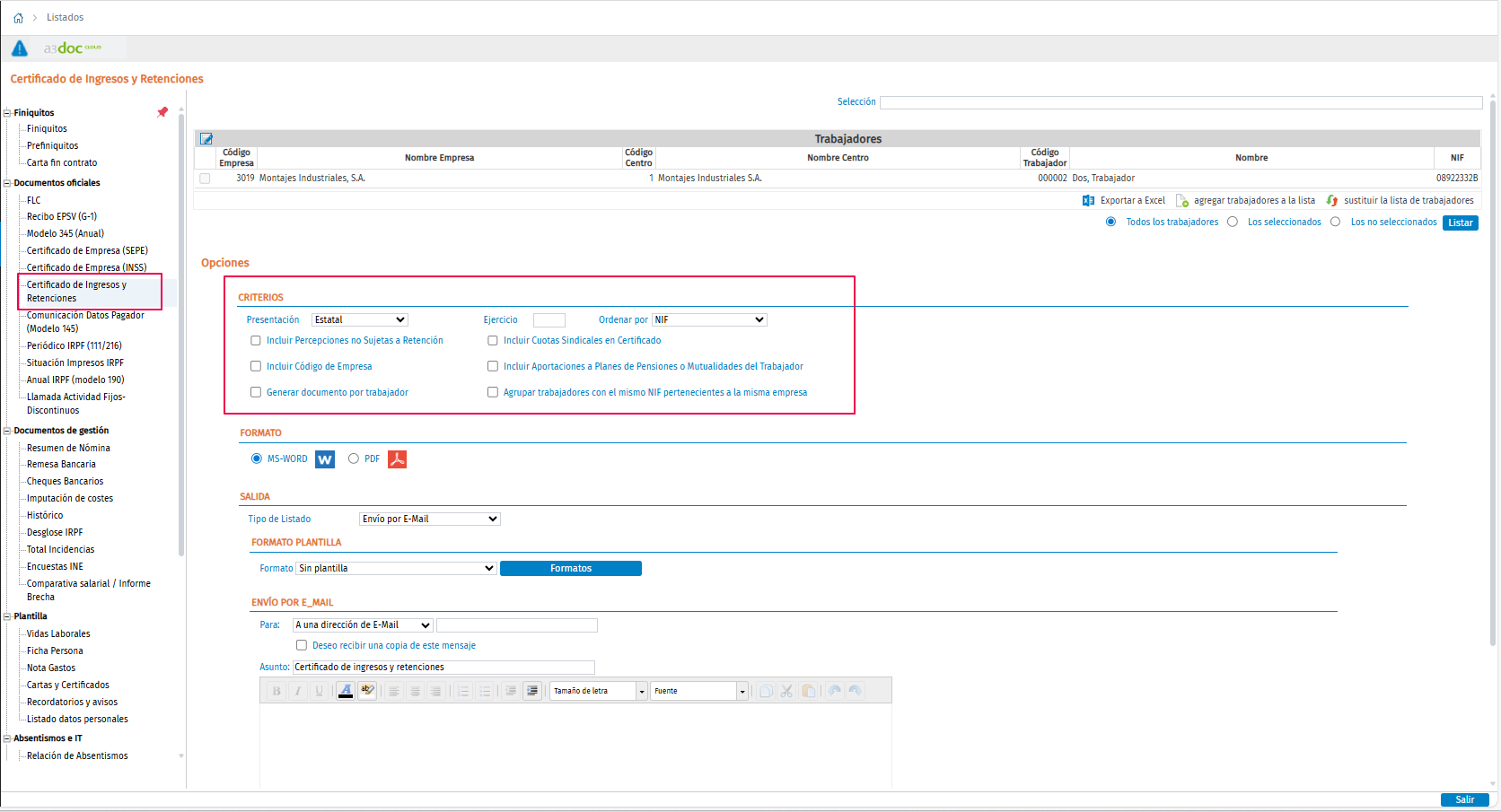Choose the MS-WORD format icon
The image size is (1501, 812).
click(x=325, y=459)
